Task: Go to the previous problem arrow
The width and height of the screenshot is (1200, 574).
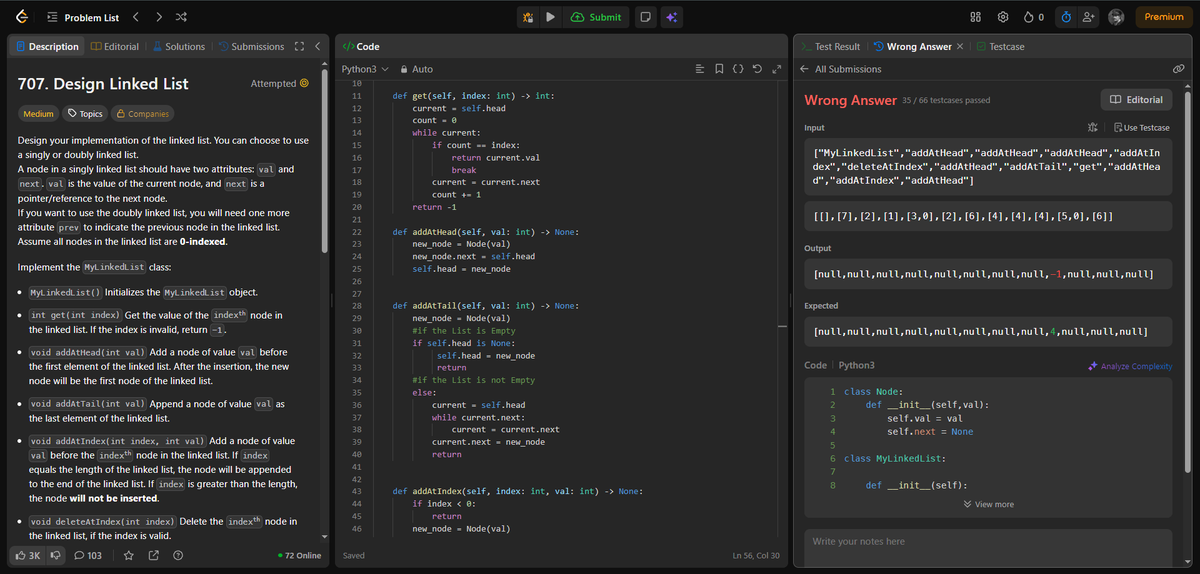Action: coord(137,17)
